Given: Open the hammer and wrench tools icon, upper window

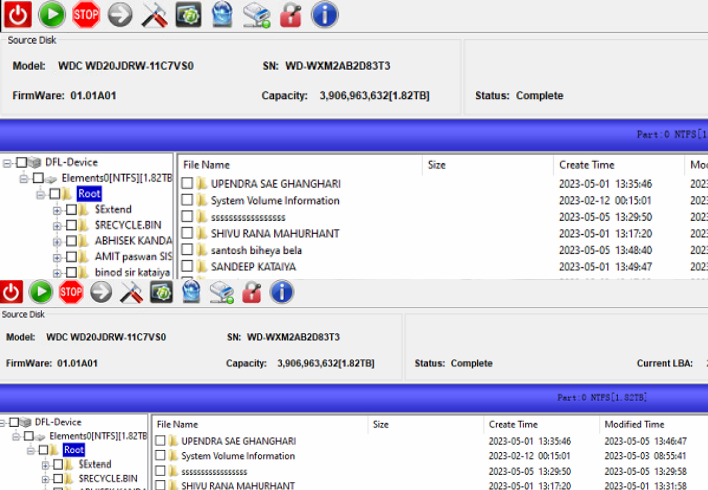Looking at the screenshot, I should point(154,15).
